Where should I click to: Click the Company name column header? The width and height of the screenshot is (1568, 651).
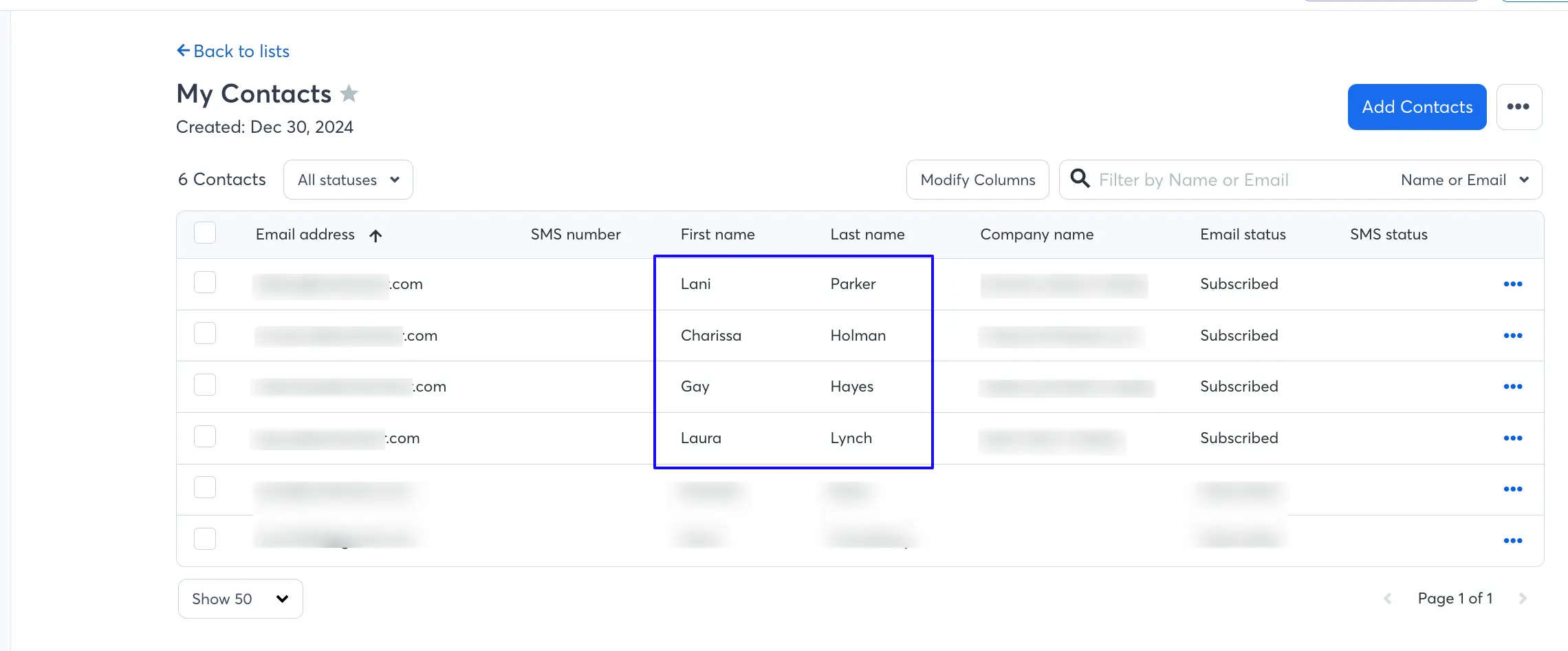1036,234
